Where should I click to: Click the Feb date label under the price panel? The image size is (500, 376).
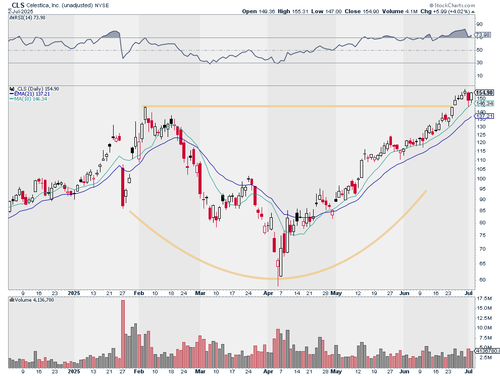(x=139, y=293)
